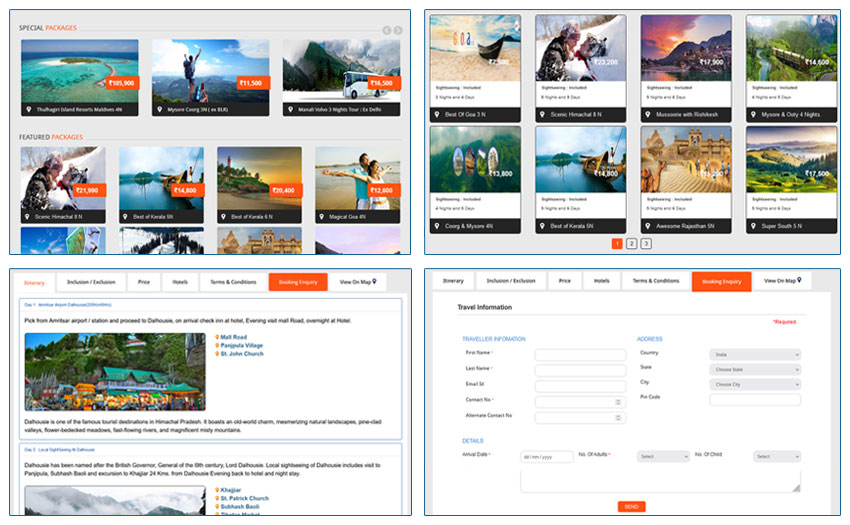This screenshot has width=850, height=525.
Task: Open the Panjpula Village link
Action: (x=242, y=345)
